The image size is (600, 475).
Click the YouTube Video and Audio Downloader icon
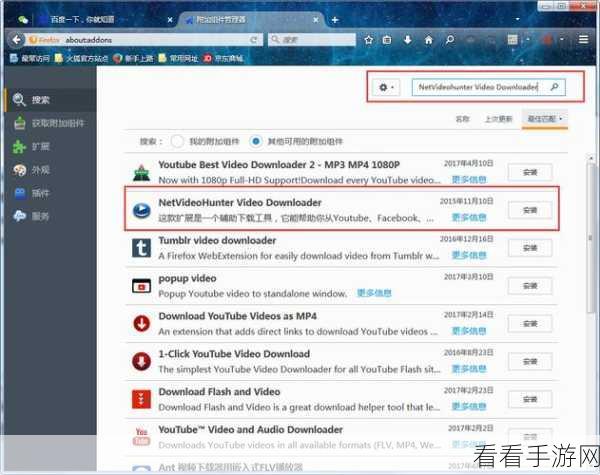coord(142,437)
